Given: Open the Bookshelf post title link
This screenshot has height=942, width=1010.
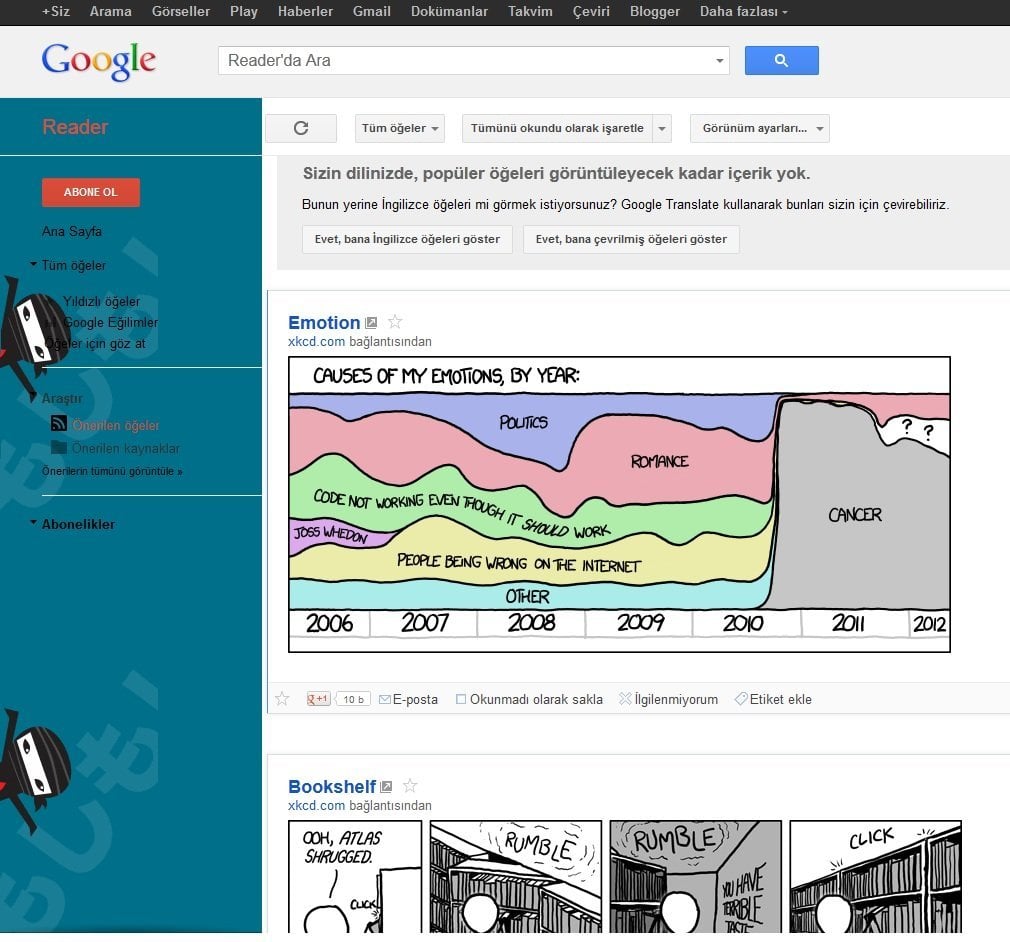Looking at the screenshot, I should click(x=332, y=787).
